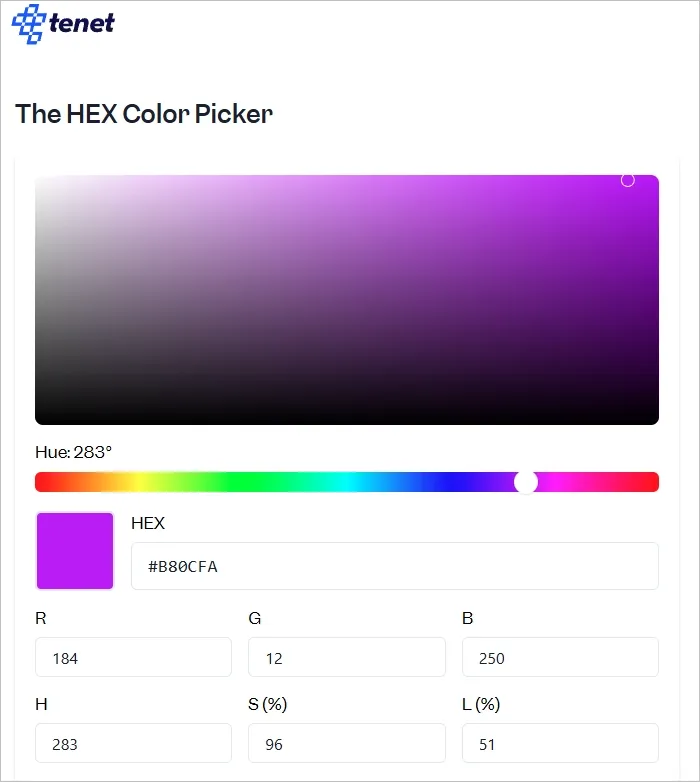Select the G value field showing 12
700x782 pixels.
346,658
